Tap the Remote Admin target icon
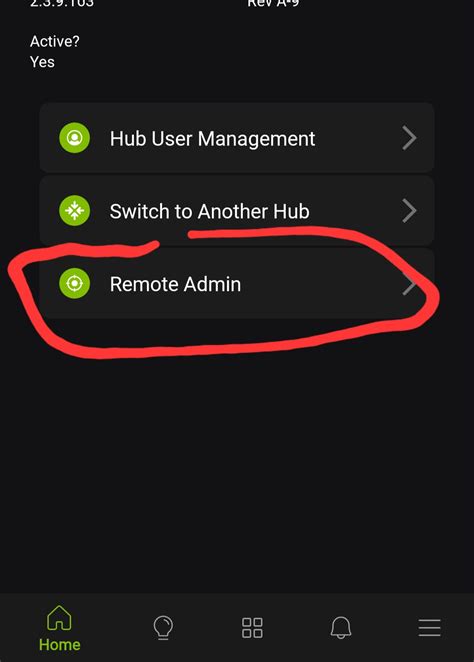 click(x=74, y=283)
